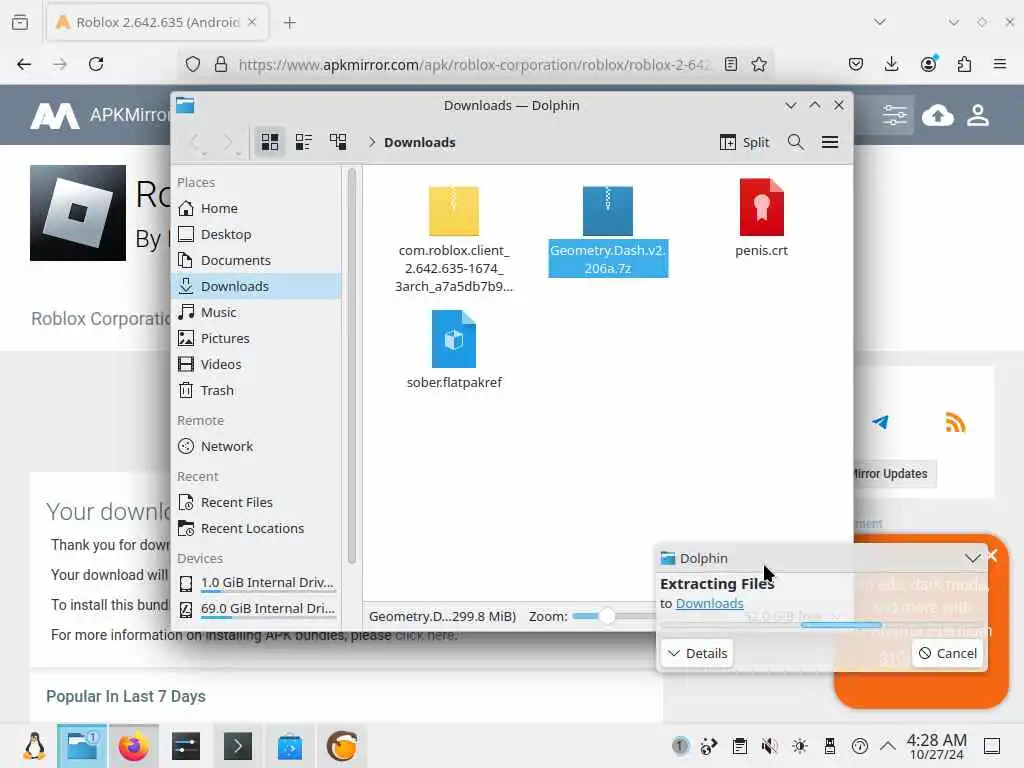1024x768 pixels.
Task: Click Dolphin's forward navigation arrow
Action: click(x=228, y=142)
